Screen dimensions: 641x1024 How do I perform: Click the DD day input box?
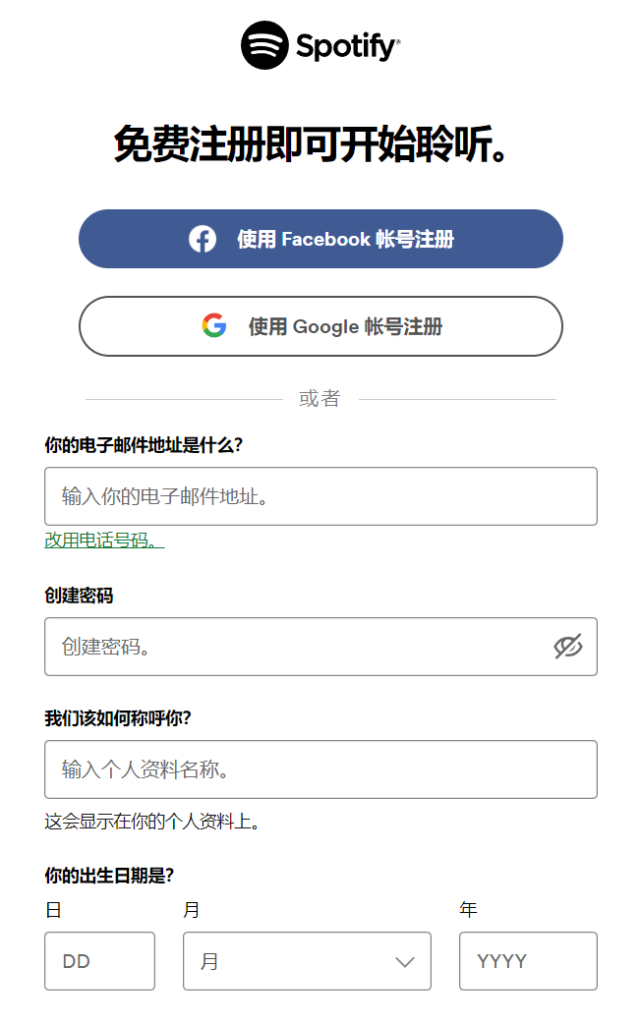click(99, 961)
